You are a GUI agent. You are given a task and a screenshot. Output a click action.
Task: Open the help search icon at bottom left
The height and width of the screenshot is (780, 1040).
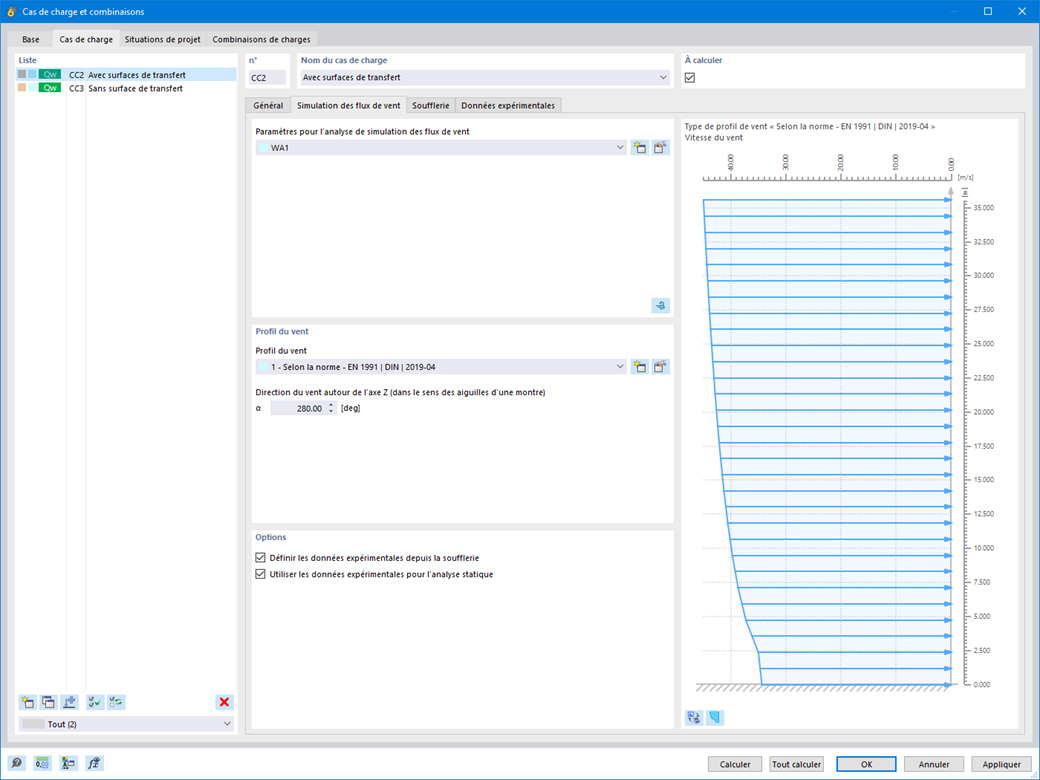[x=17, y=763]
